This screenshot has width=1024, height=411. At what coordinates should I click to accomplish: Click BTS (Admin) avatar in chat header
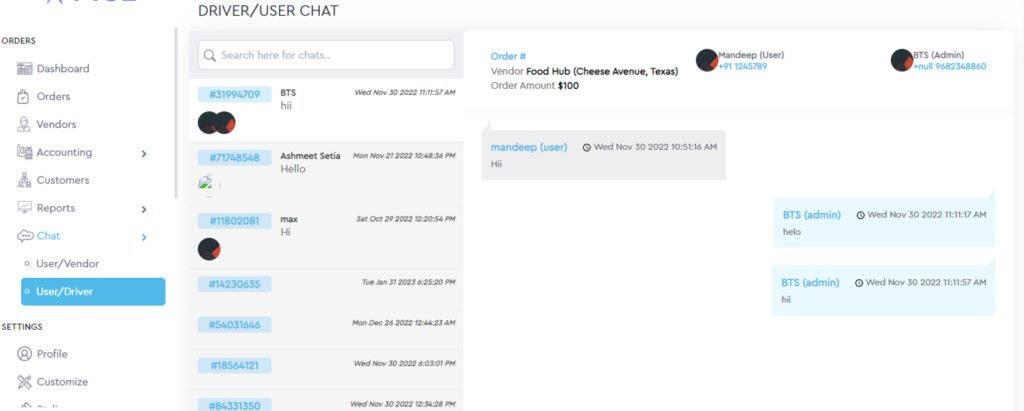point(902,60)
